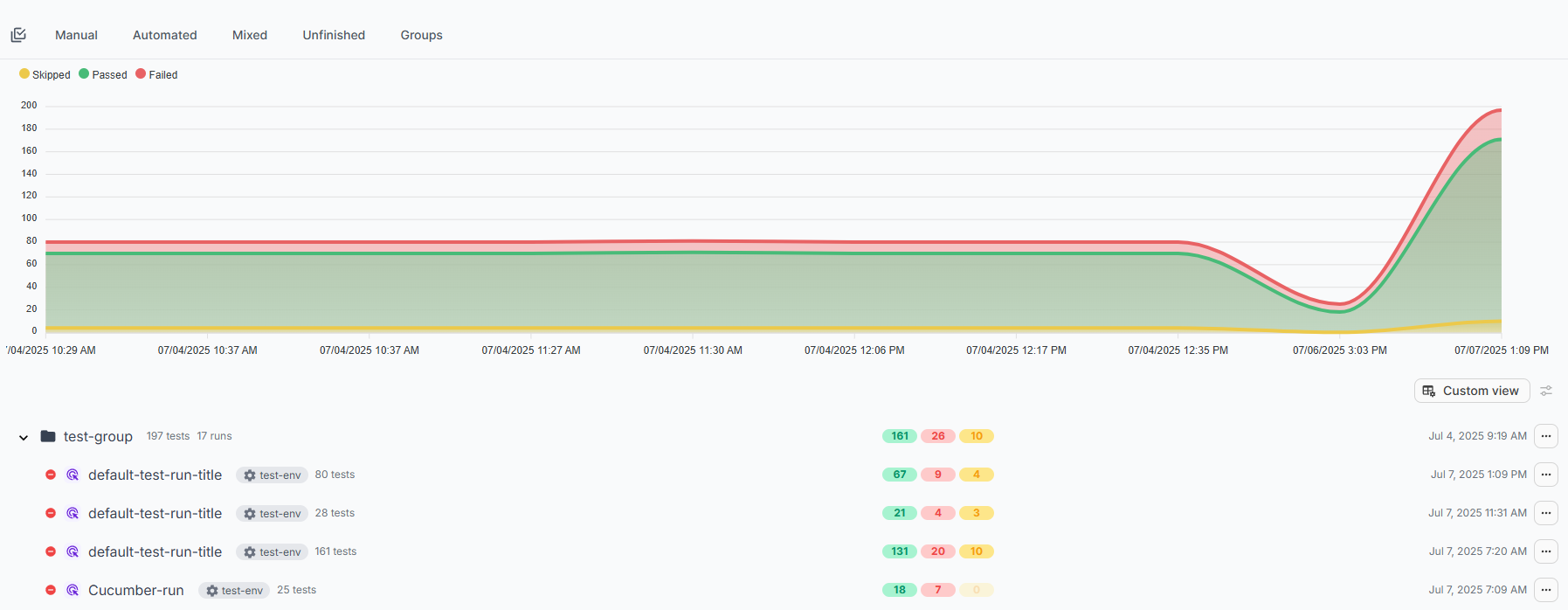Click the run icon of the 161 tests run

(73, 551)
